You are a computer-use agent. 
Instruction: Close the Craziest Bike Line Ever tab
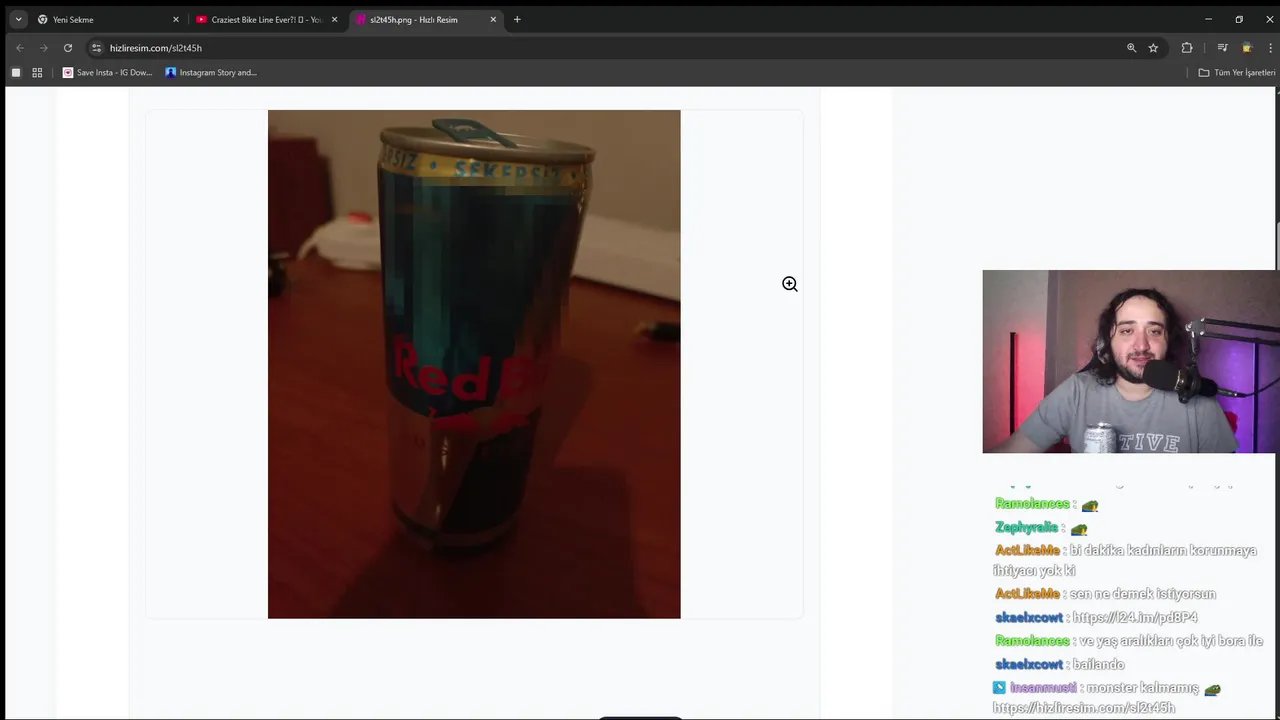click(x=334, y=19)
